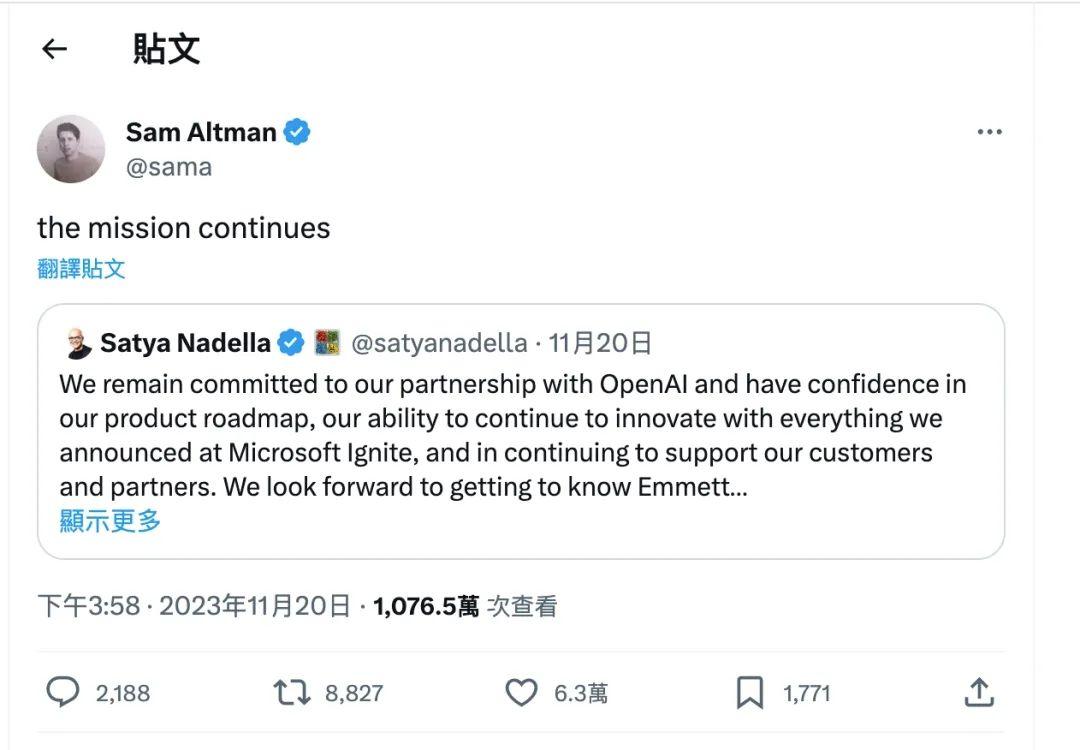Image resolution: width=1080 pixels, height=750 pixels.
Task: Click the colorful affiliation badge beside Satya Nadella
Action: [327, 343]
